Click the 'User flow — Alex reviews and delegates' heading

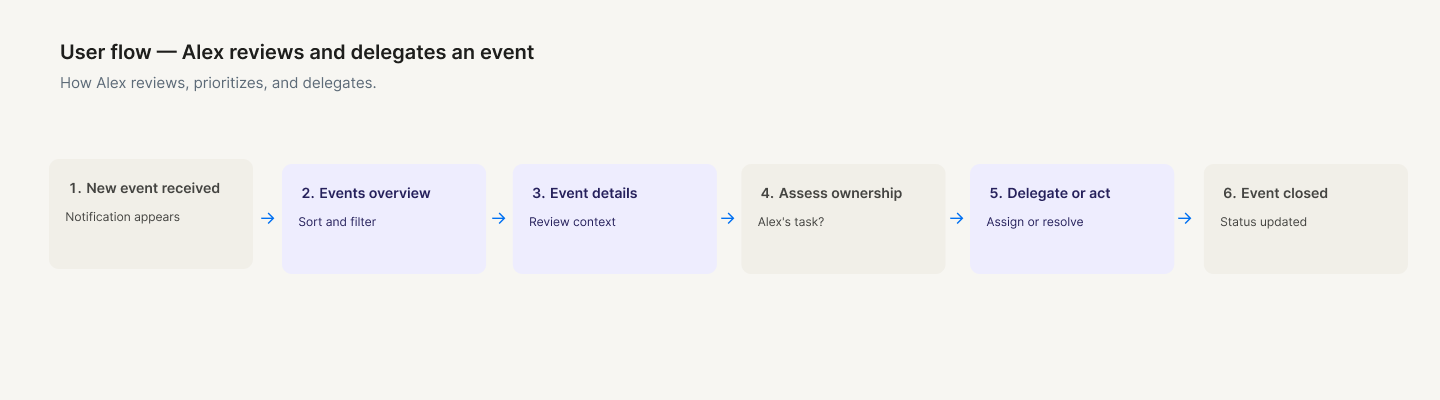[x=297, y=52]
